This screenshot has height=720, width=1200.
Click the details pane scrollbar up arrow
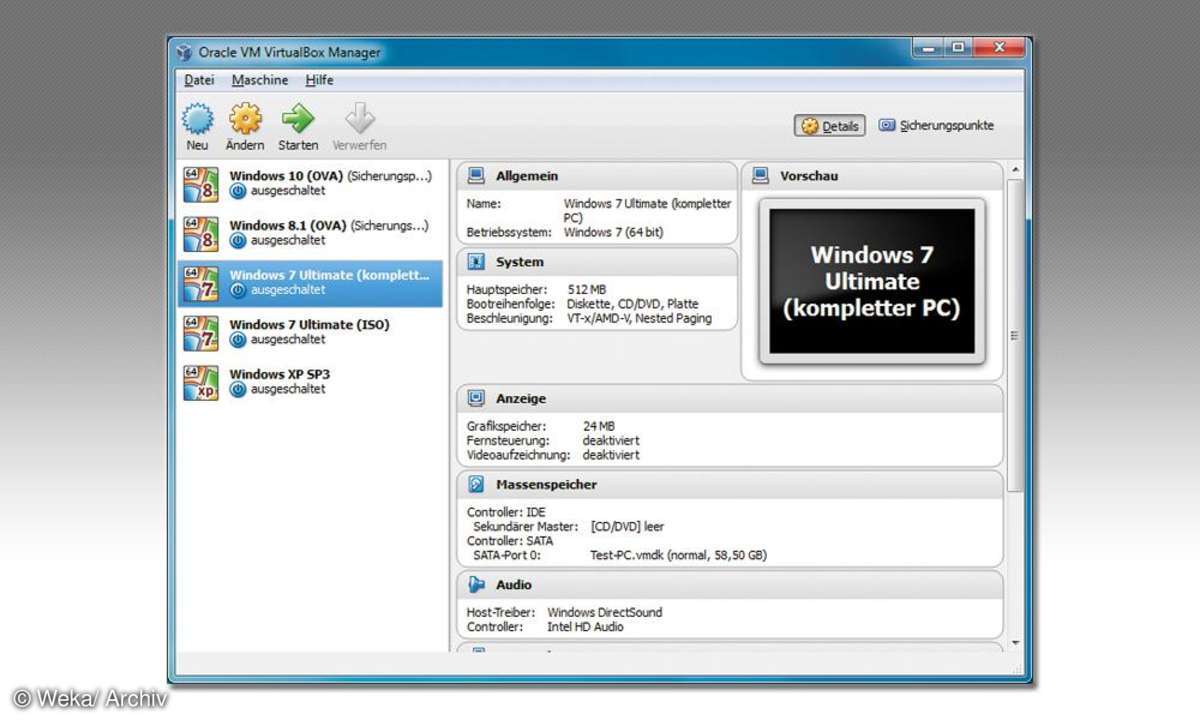tap(1016, 170)
